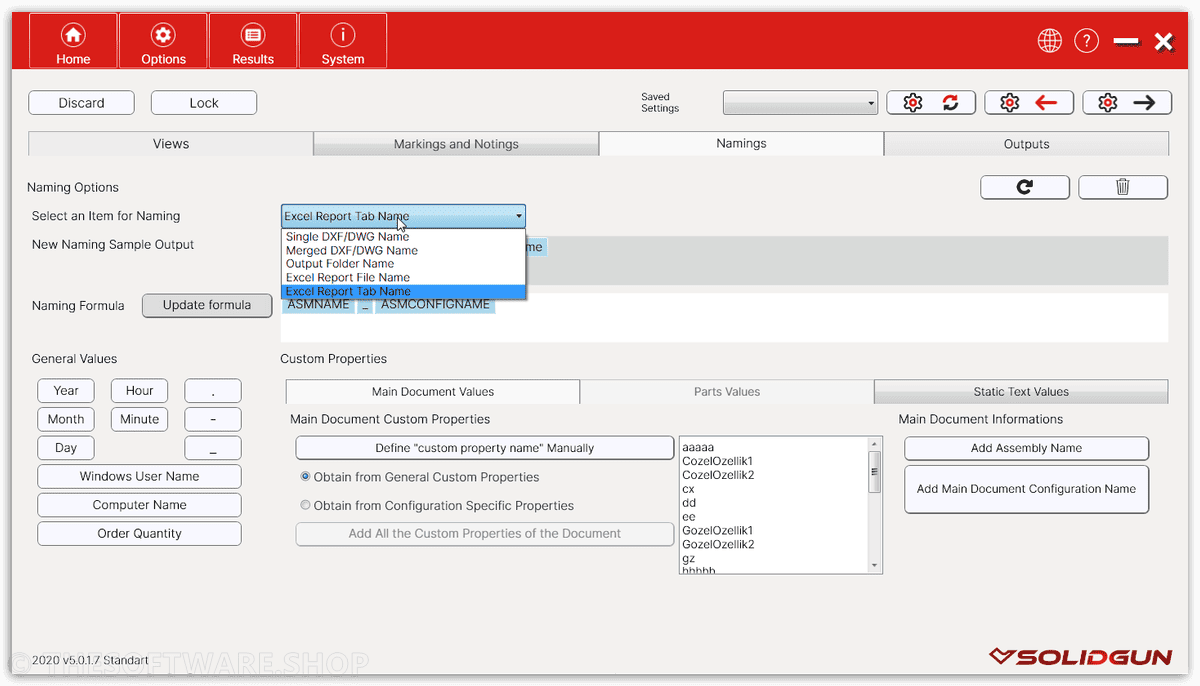This screenshot has width=1200, height=686.
Task: Choose Single DXF/DWG Name option
Action: (x=403, y=237)
